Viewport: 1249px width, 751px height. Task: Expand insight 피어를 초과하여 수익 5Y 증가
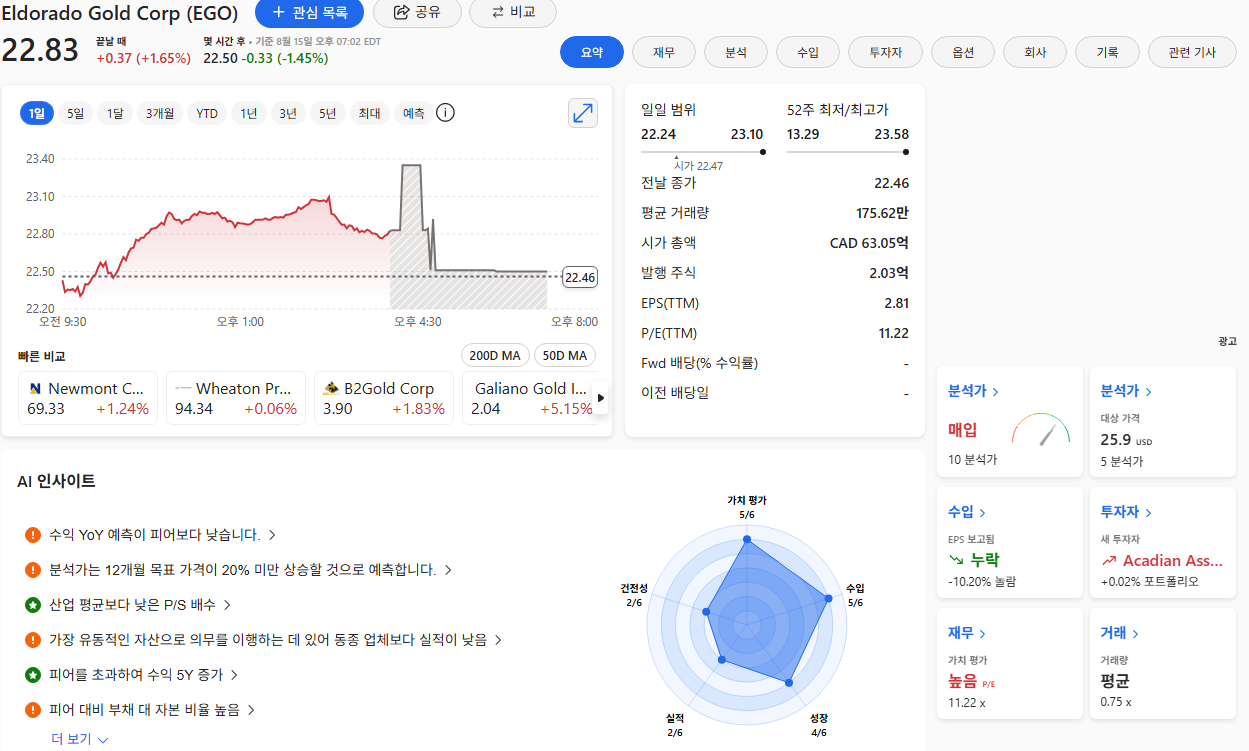tap(144, 675)
